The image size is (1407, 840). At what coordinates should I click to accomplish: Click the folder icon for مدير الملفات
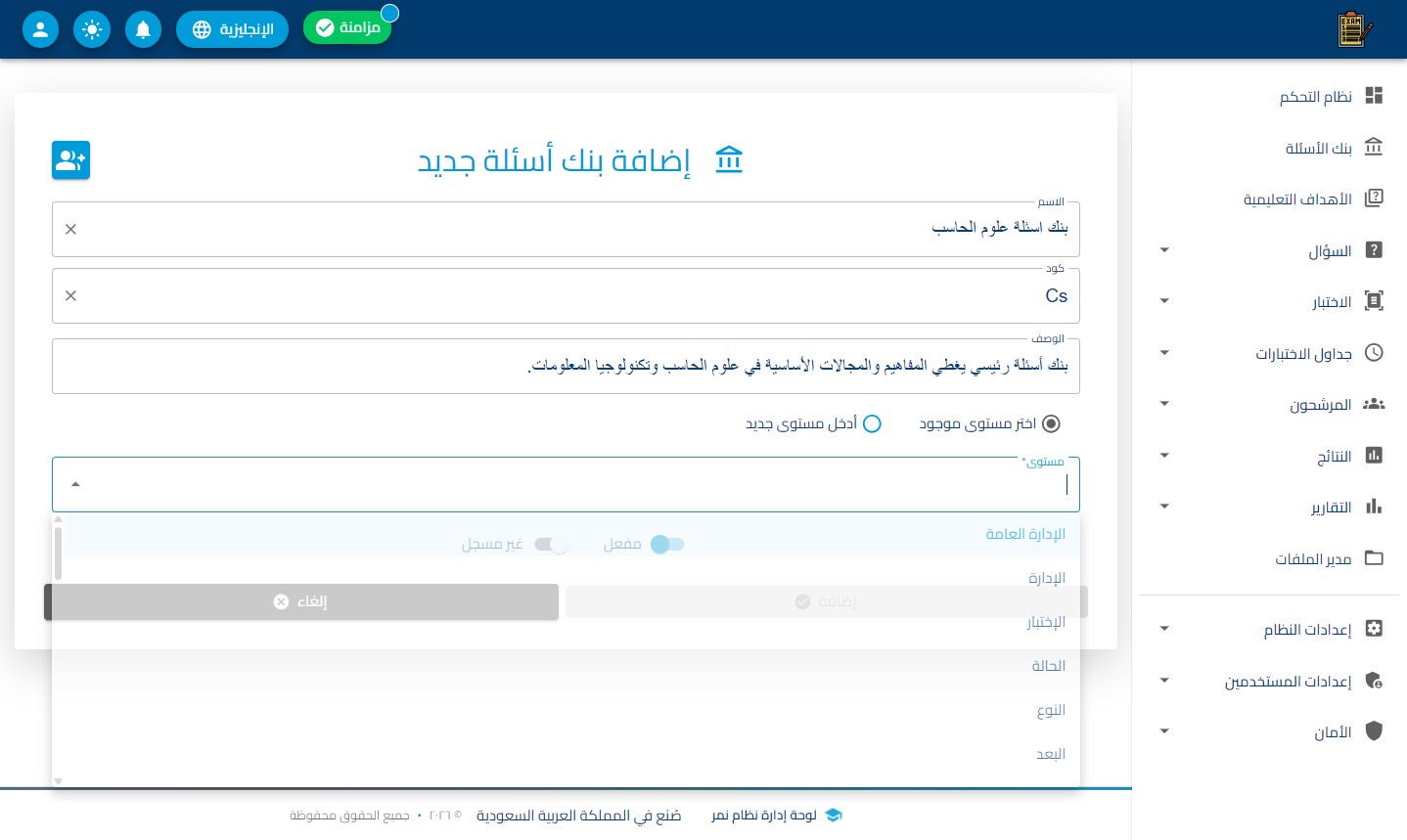(x=1374, y=558)
